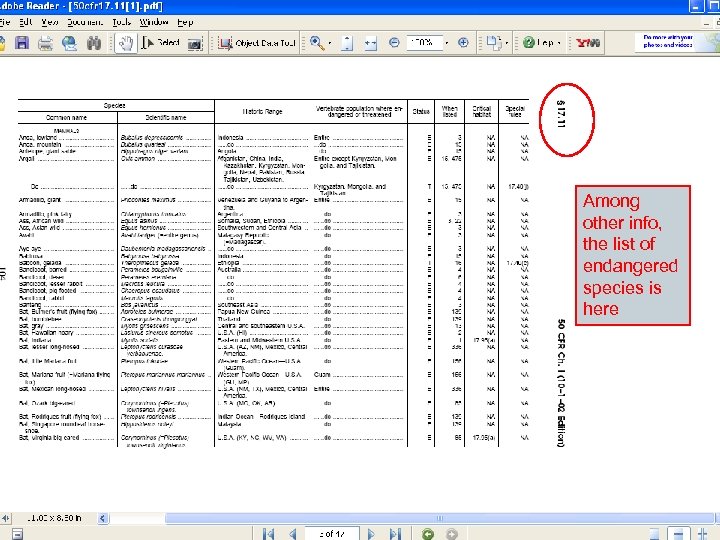The image size is (720, 540).
Task: Click the grey Next View button
Action: point(452,534)
